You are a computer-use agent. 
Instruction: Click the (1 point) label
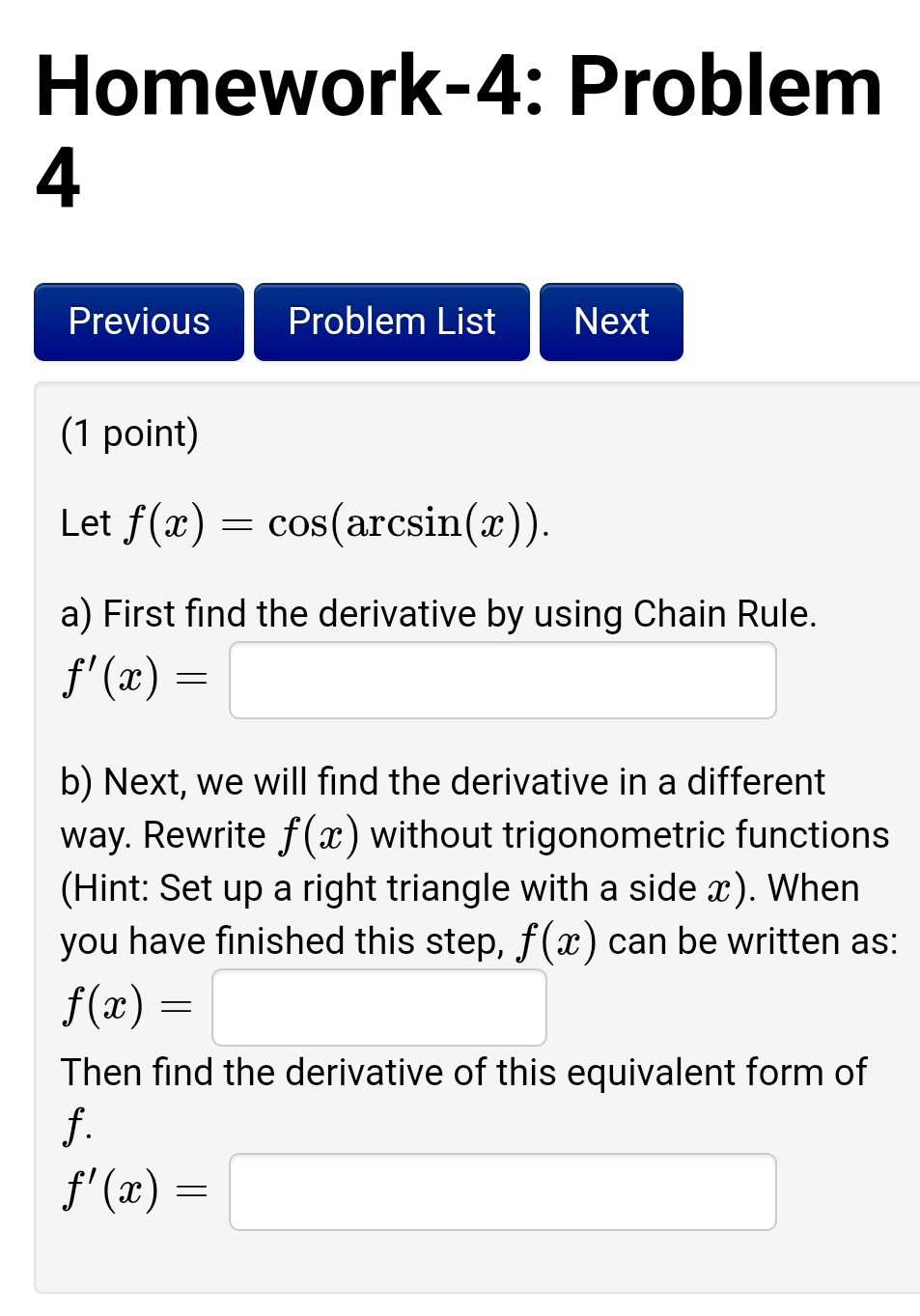[x=128, y=433]
